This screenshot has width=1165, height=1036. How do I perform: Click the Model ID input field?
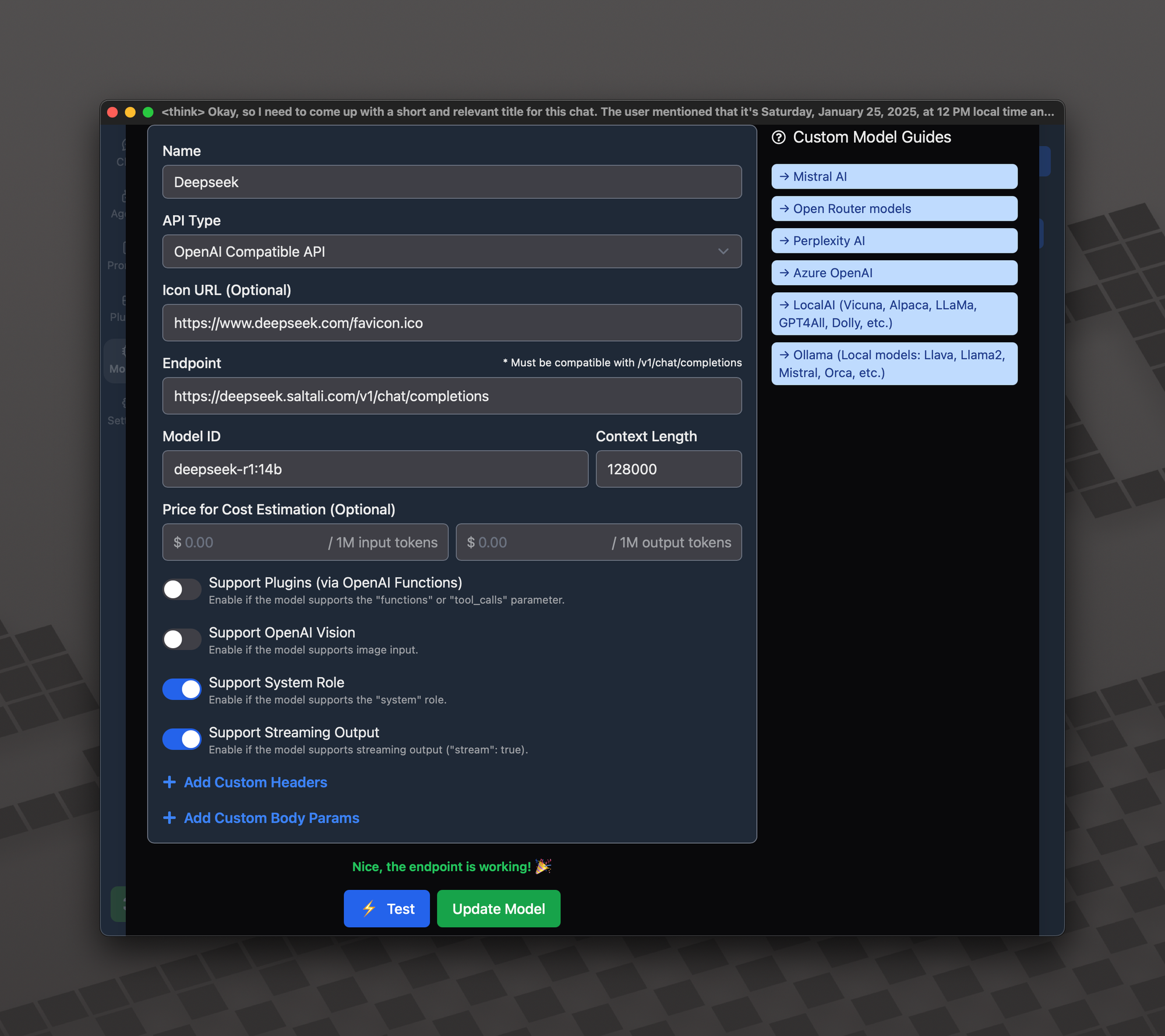[x=375, y=469]
